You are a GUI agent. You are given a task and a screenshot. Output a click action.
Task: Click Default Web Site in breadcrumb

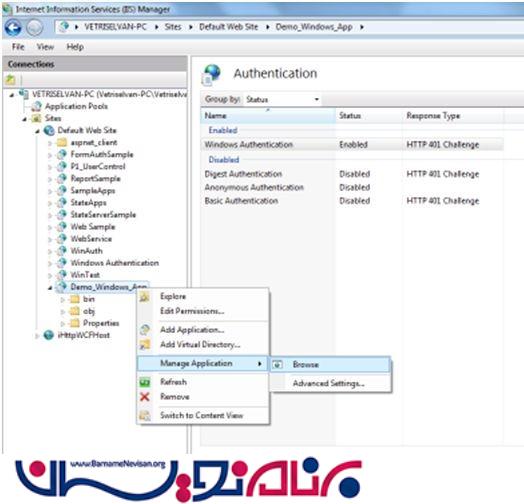point(229,27)
